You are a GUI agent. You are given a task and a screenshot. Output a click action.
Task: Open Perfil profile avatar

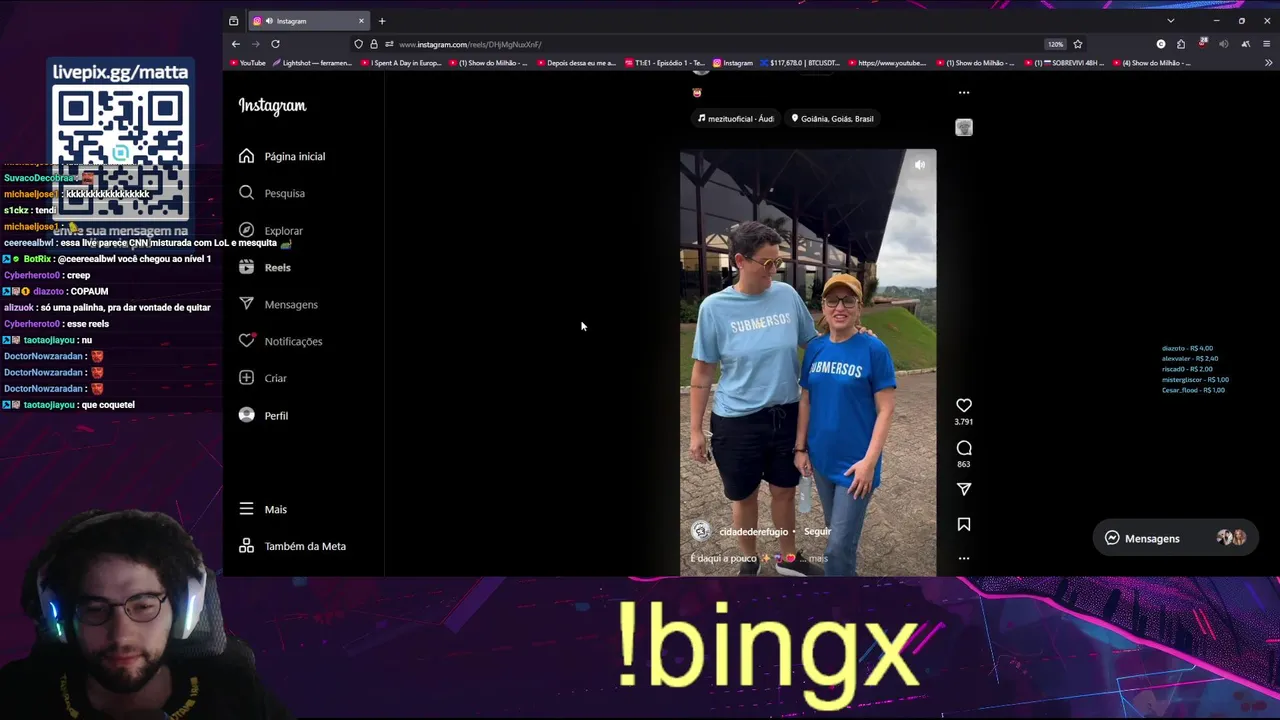(247, 415)
